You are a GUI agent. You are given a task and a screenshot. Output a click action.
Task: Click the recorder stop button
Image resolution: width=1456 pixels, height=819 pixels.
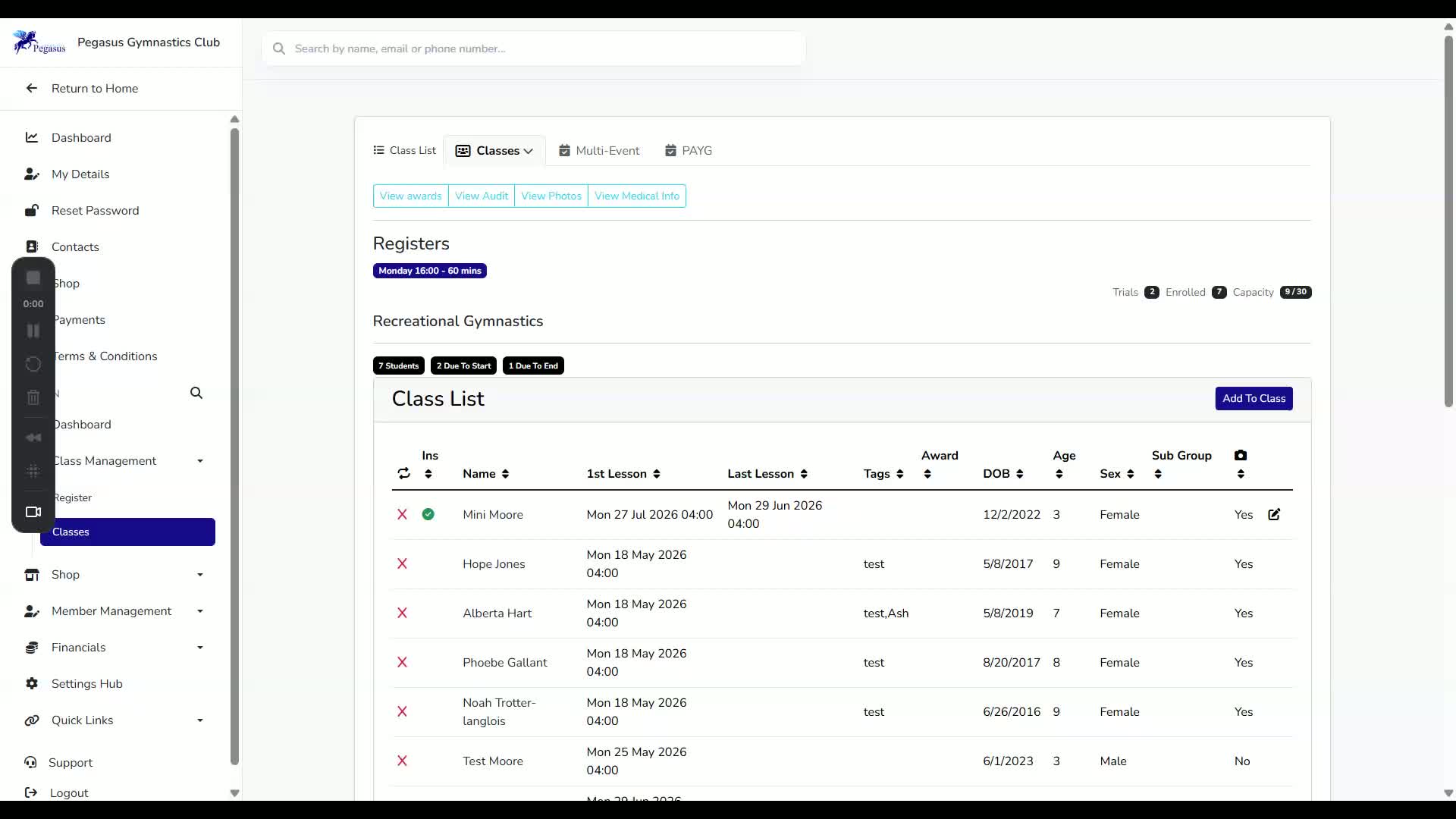click(33, 278)
